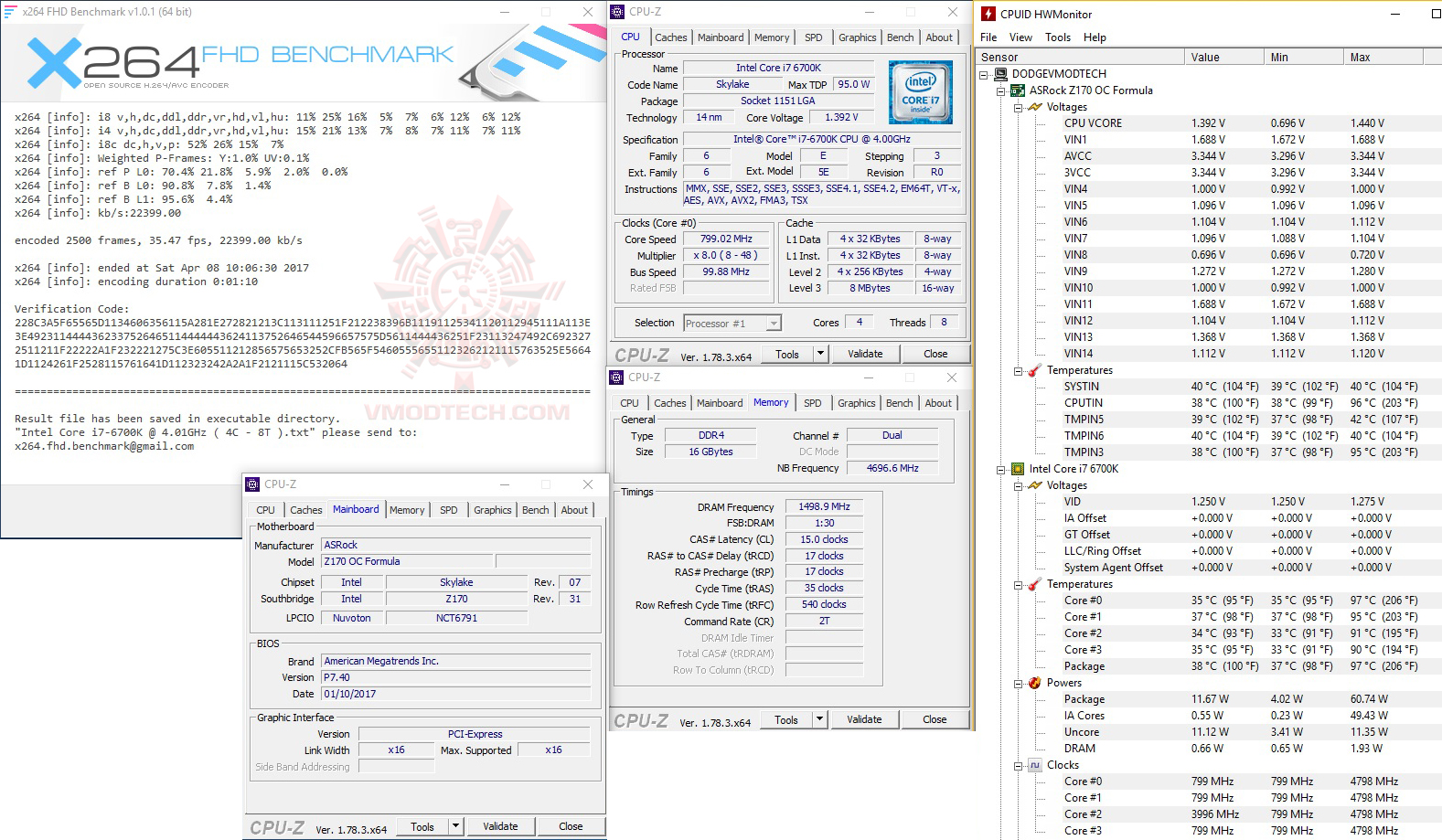Click the x264.fhd.benchmark@gmail.com address text
The height and width of the screenshot is (840, 1442).
104,446
